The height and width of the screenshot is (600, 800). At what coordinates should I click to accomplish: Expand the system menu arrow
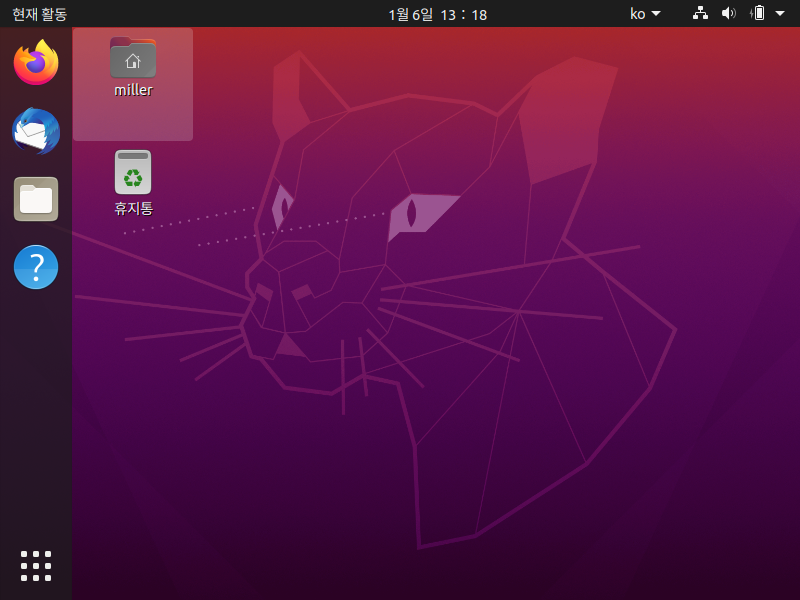pos(780,14)
